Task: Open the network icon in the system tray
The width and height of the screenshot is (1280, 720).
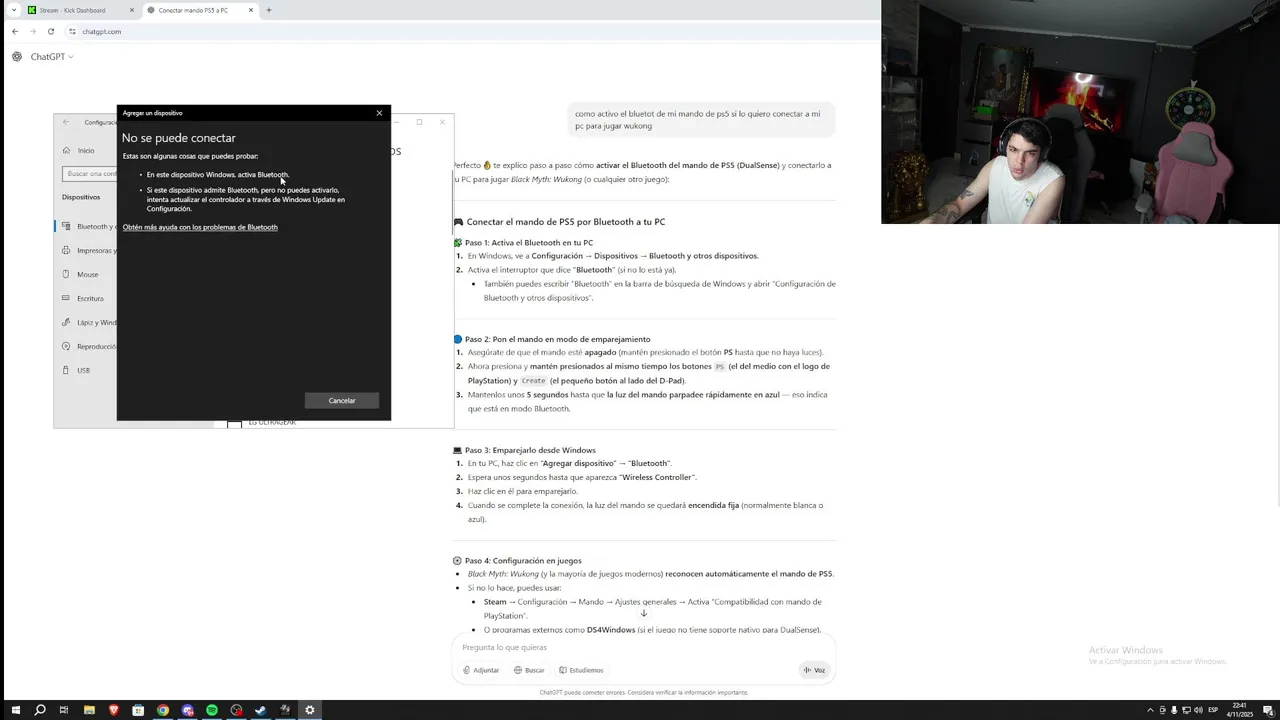Action: [1186, 710]
